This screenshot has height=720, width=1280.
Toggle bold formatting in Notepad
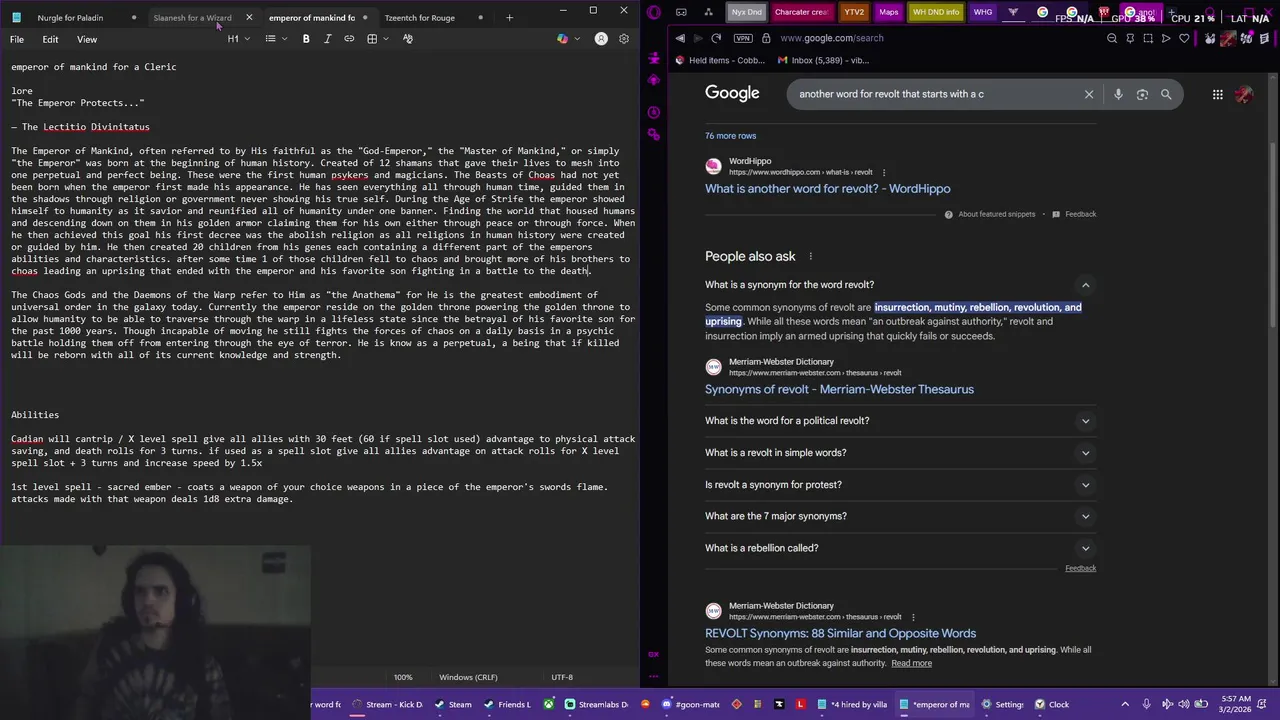[306, 39]
